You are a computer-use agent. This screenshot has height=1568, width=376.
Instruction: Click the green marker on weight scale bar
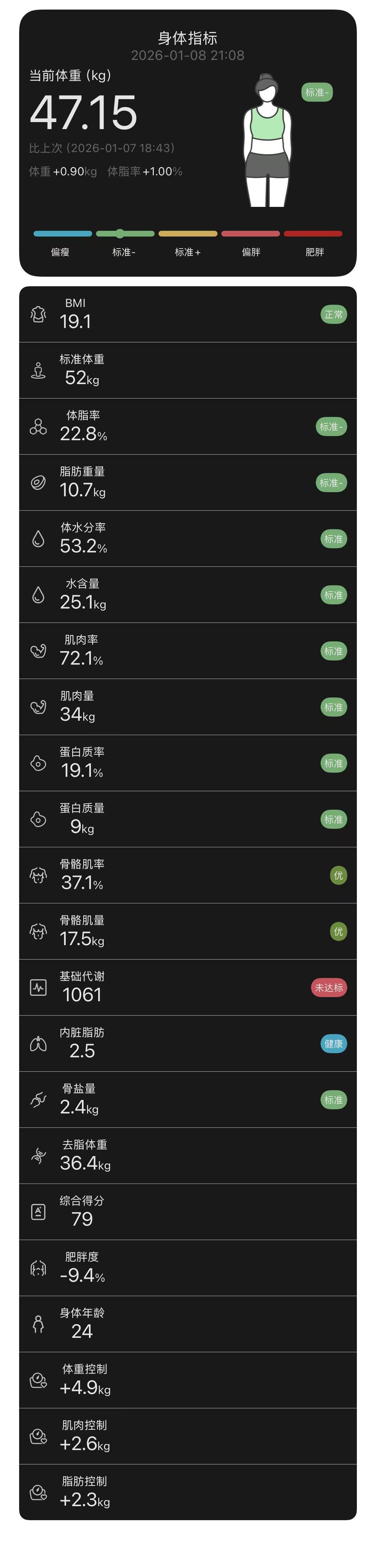pos(120,233)
